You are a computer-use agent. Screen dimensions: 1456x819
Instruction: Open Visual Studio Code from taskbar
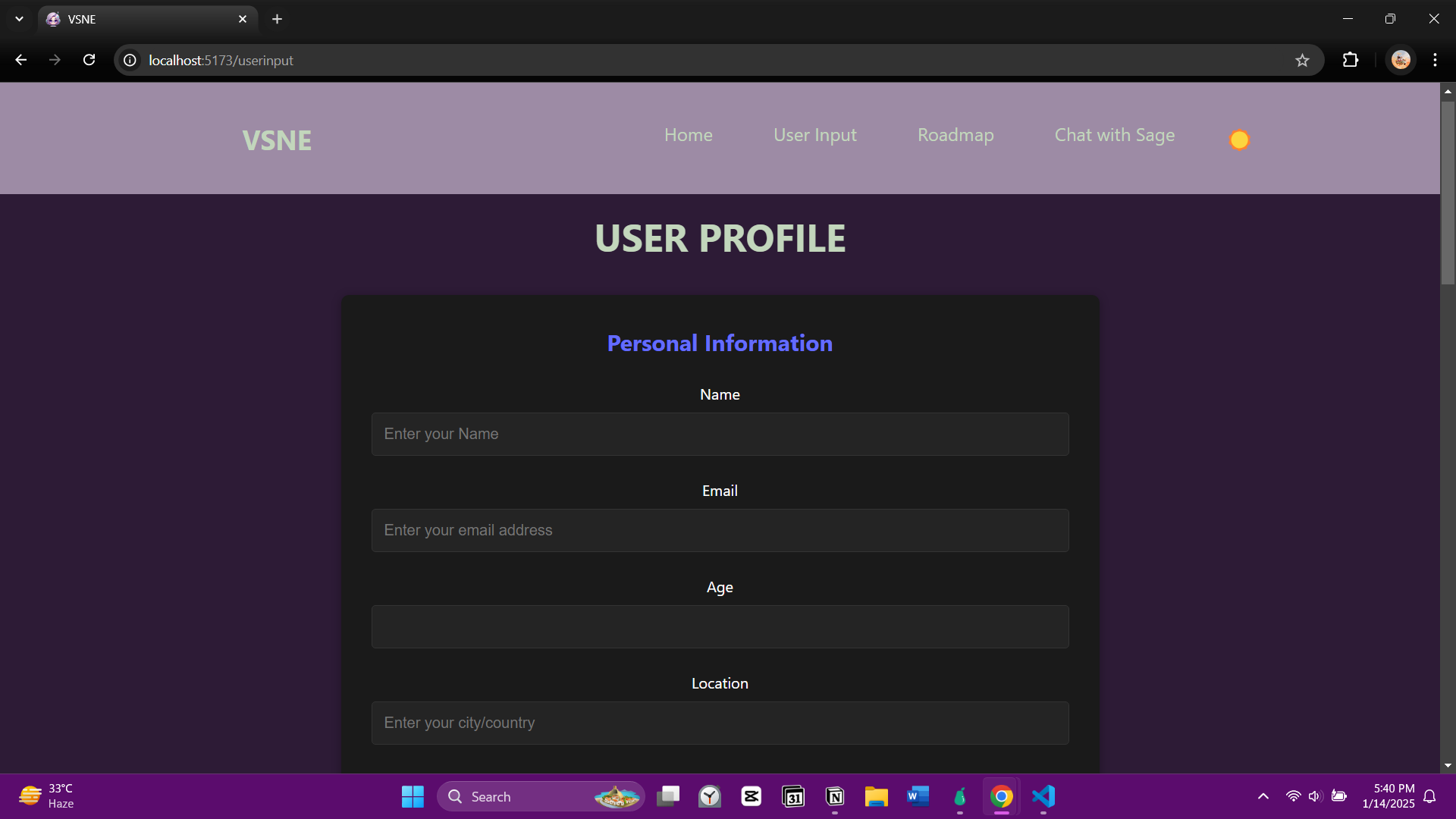click(x=1043, y=796)
